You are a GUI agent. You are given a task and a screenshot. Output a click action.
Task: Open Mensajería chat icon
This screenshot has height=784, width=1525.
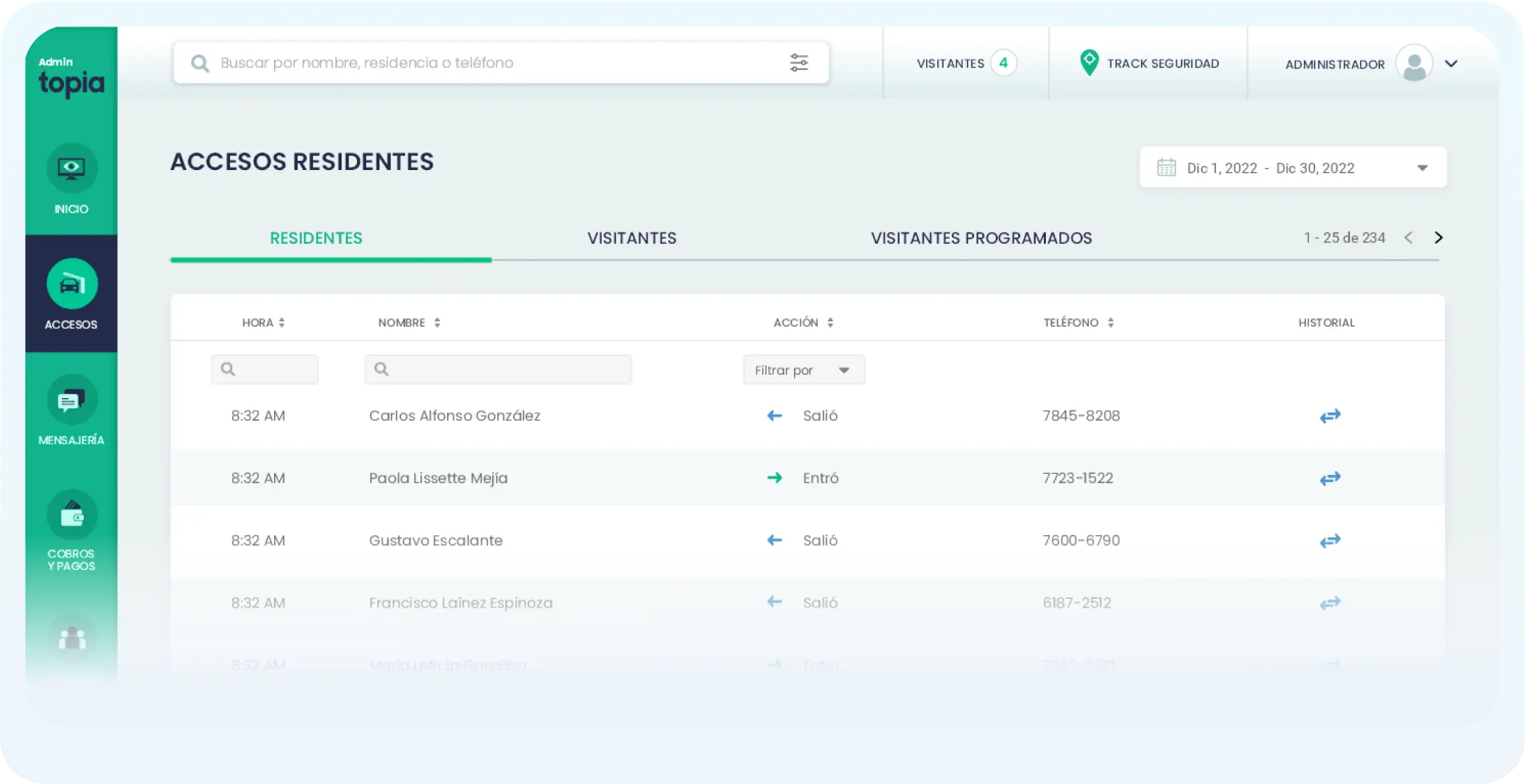(x=71, y=401)
